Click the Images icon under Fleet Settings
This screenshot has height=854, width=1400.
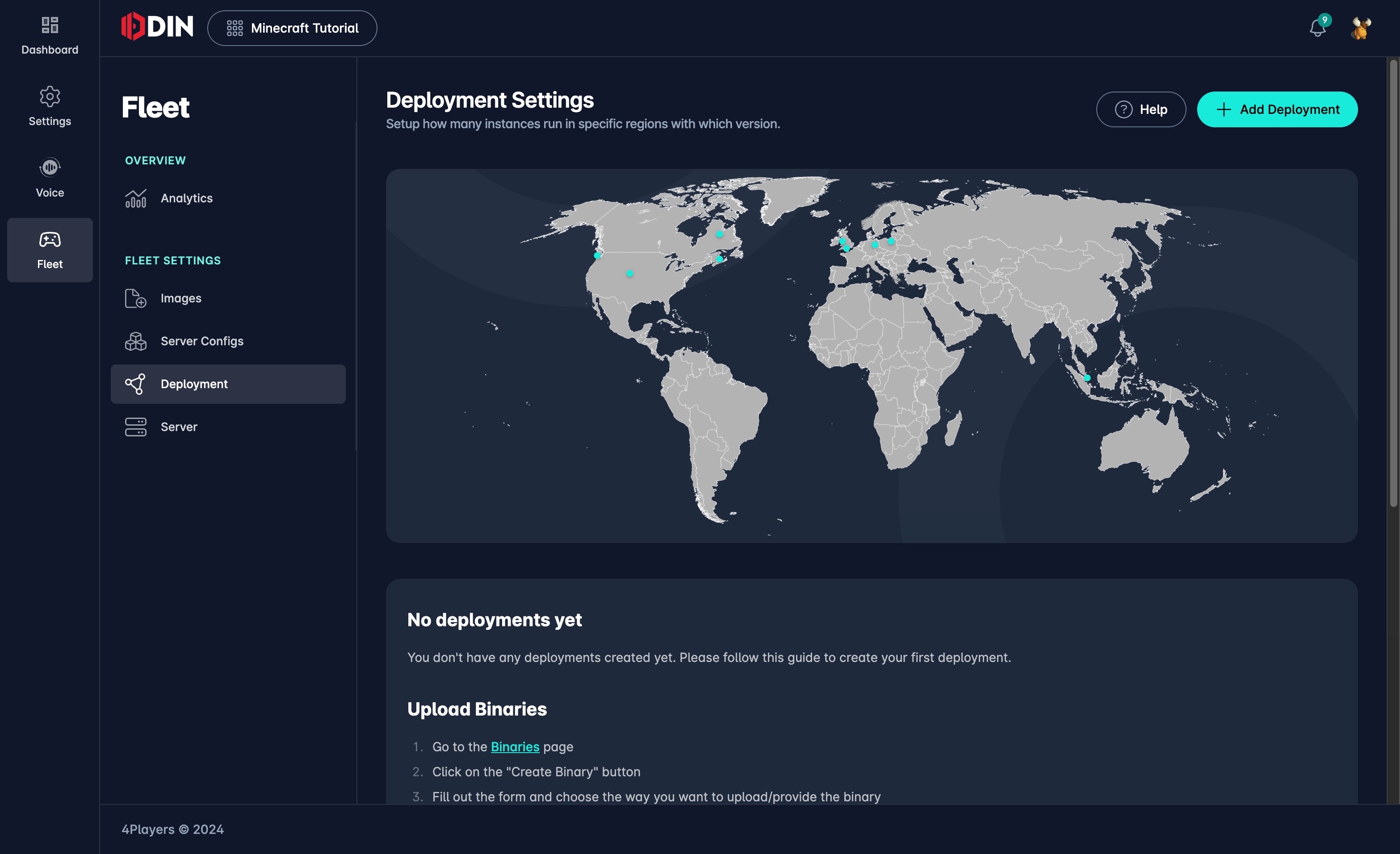pyautogui.click(x=135, y=298)
